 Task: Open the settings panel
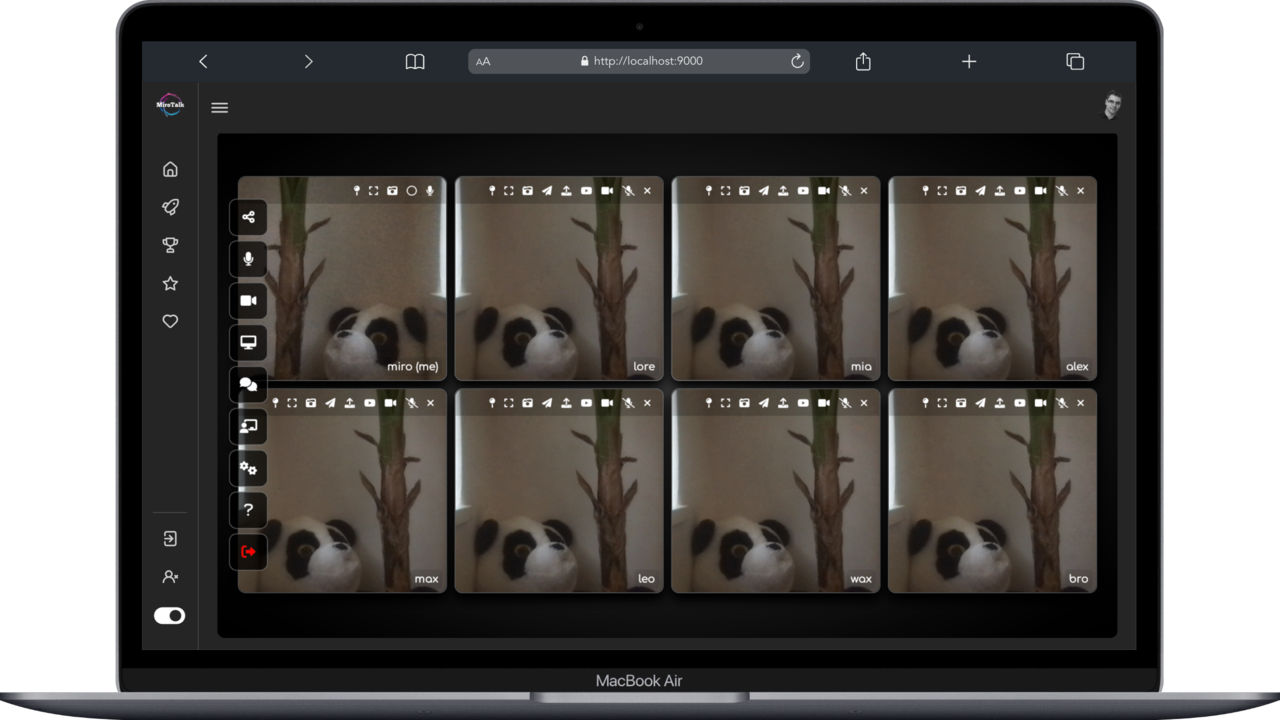[x=248, y=468]
